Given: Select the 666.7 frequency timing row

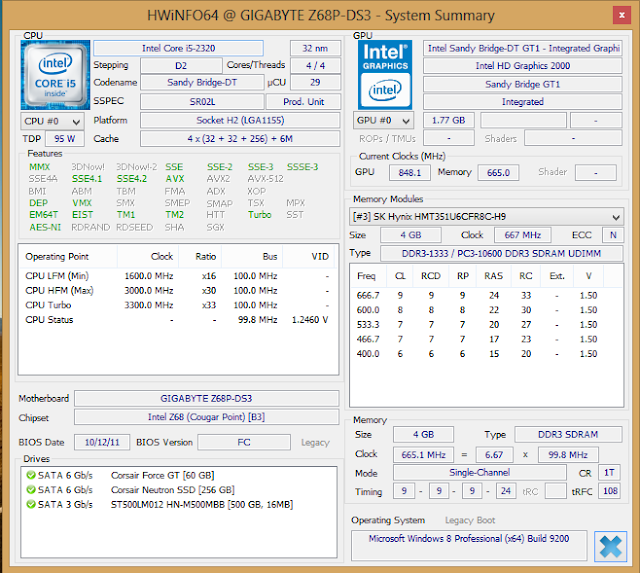Looking at the screenshot, I should tap(486, 295).
